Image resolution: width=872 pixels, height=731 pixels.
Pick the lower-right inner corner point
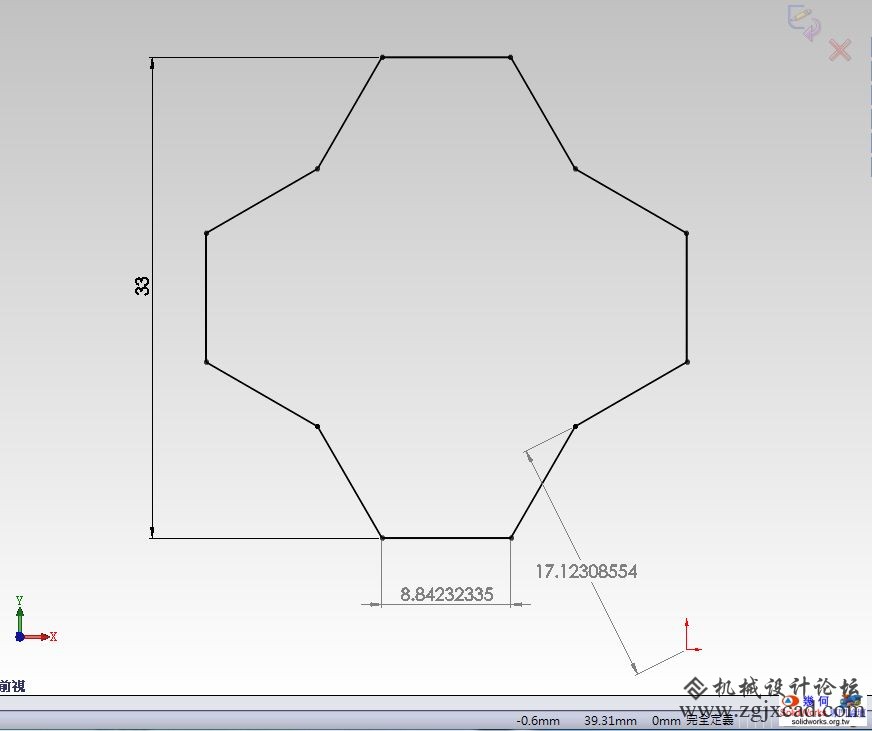pos(575,427)
